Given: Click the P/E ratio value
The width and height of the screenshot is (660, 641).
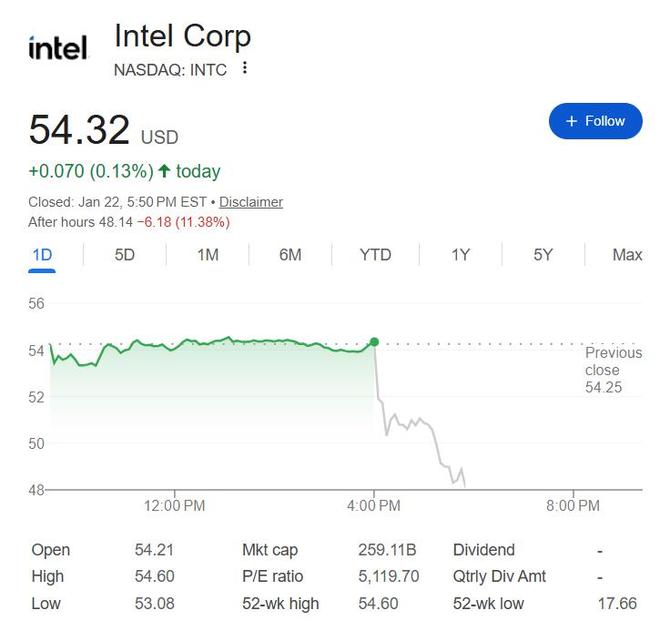Looking at the screenshot, I should pos(388,577).
